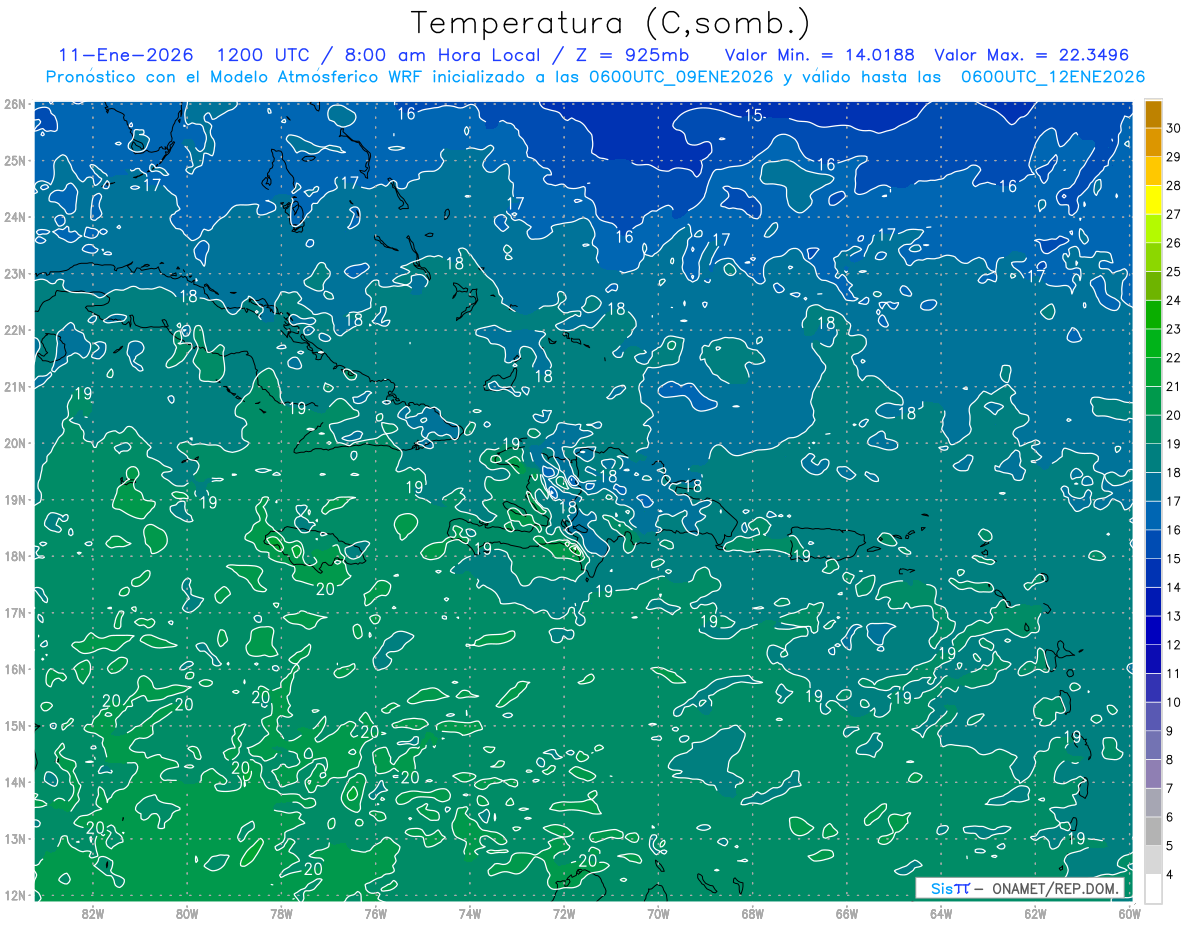1200x927 pixels.
Task: Click the '64W' longitude axis label
Action: 941,913
